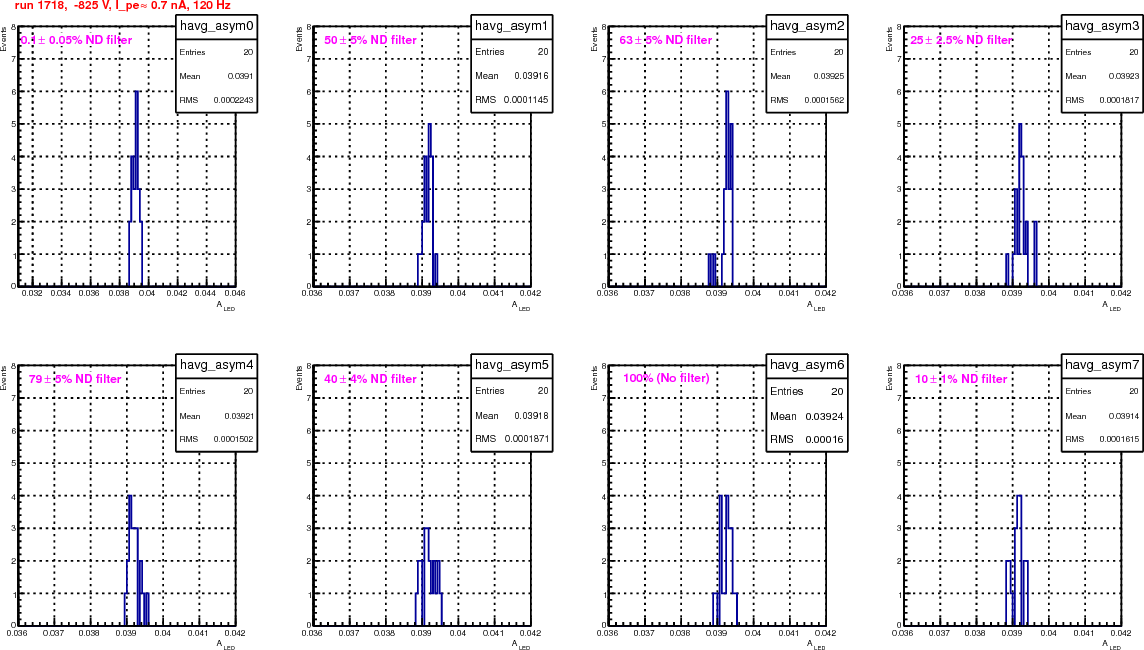Click the 79 ± 5% ND filter label

[x=75, y=379]
